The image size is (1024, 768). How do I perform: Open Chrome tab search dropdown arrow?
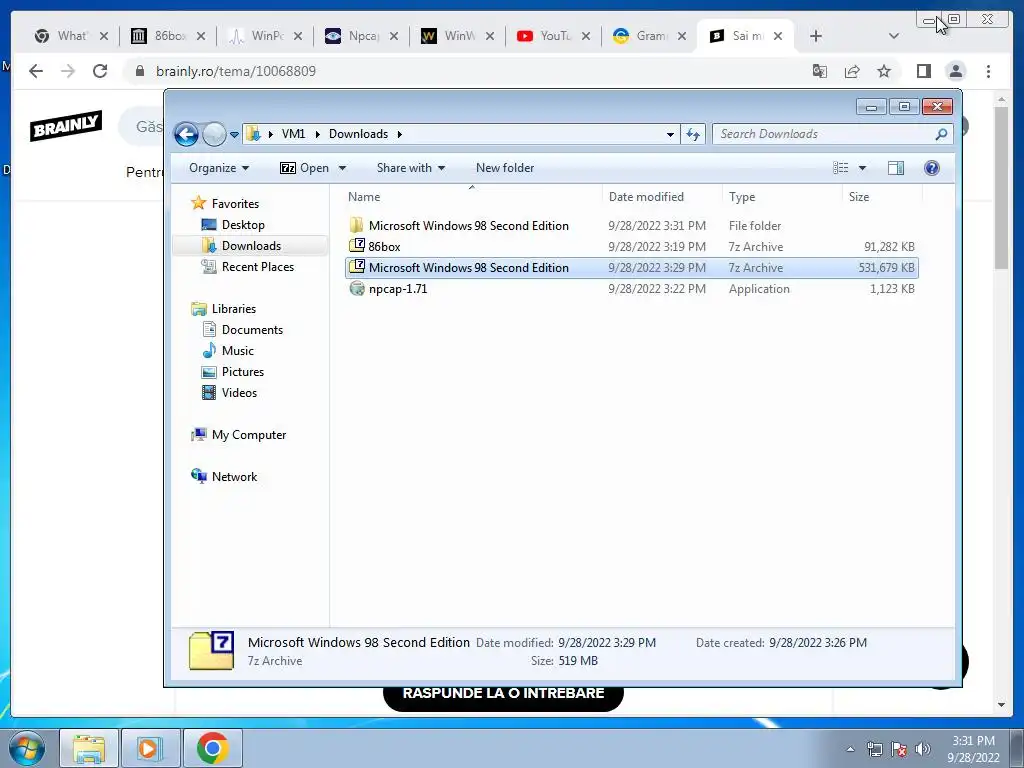pyautogui.click(x=894, y=36)
